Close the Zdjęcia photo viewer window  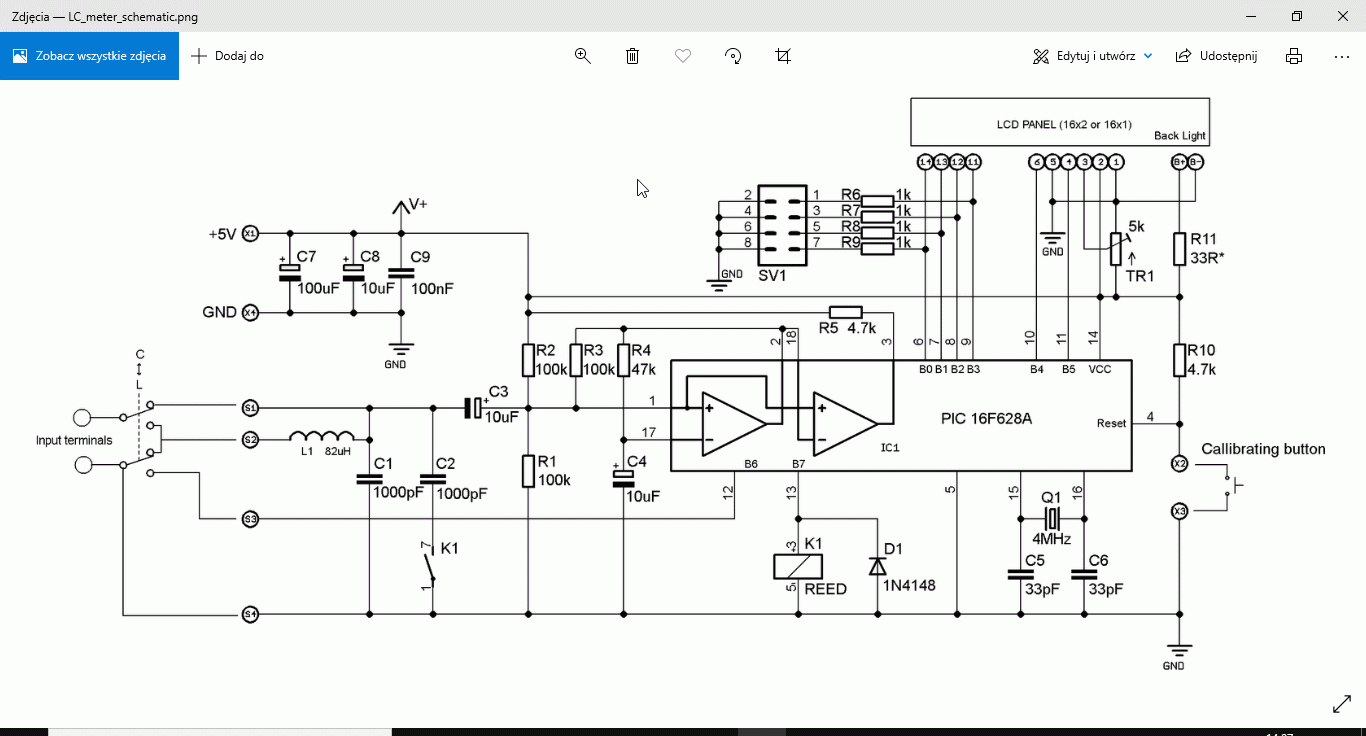point(1342,16)
